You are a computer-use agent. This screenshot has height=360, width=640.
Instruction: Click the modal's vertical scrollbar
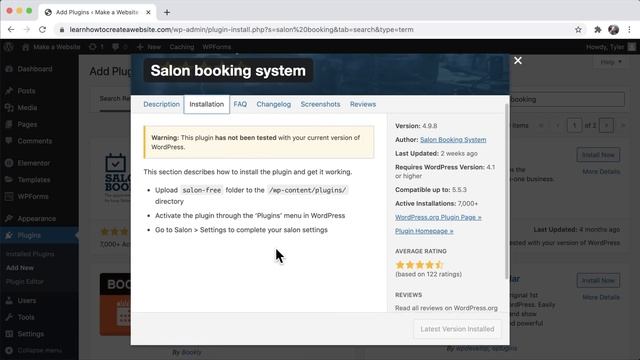click(507, 191)
